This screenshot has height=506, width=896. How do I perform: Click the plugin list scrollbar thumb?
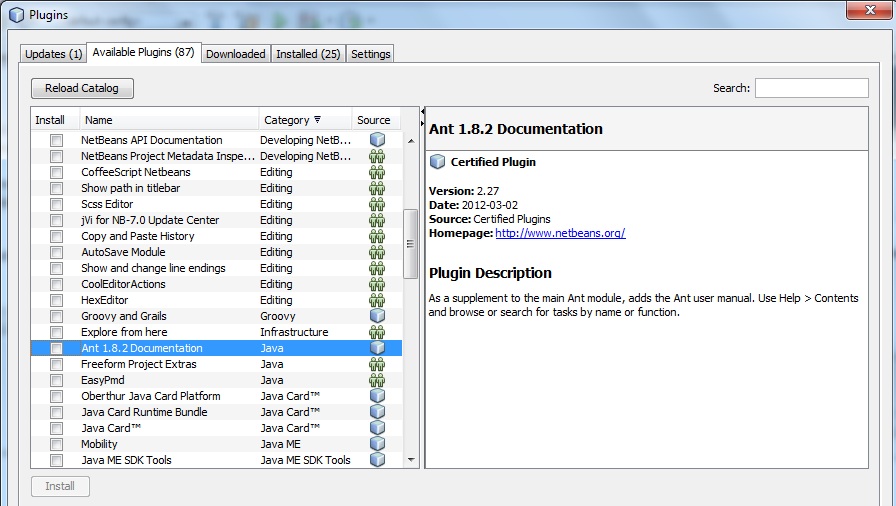(x=410, y=244)
